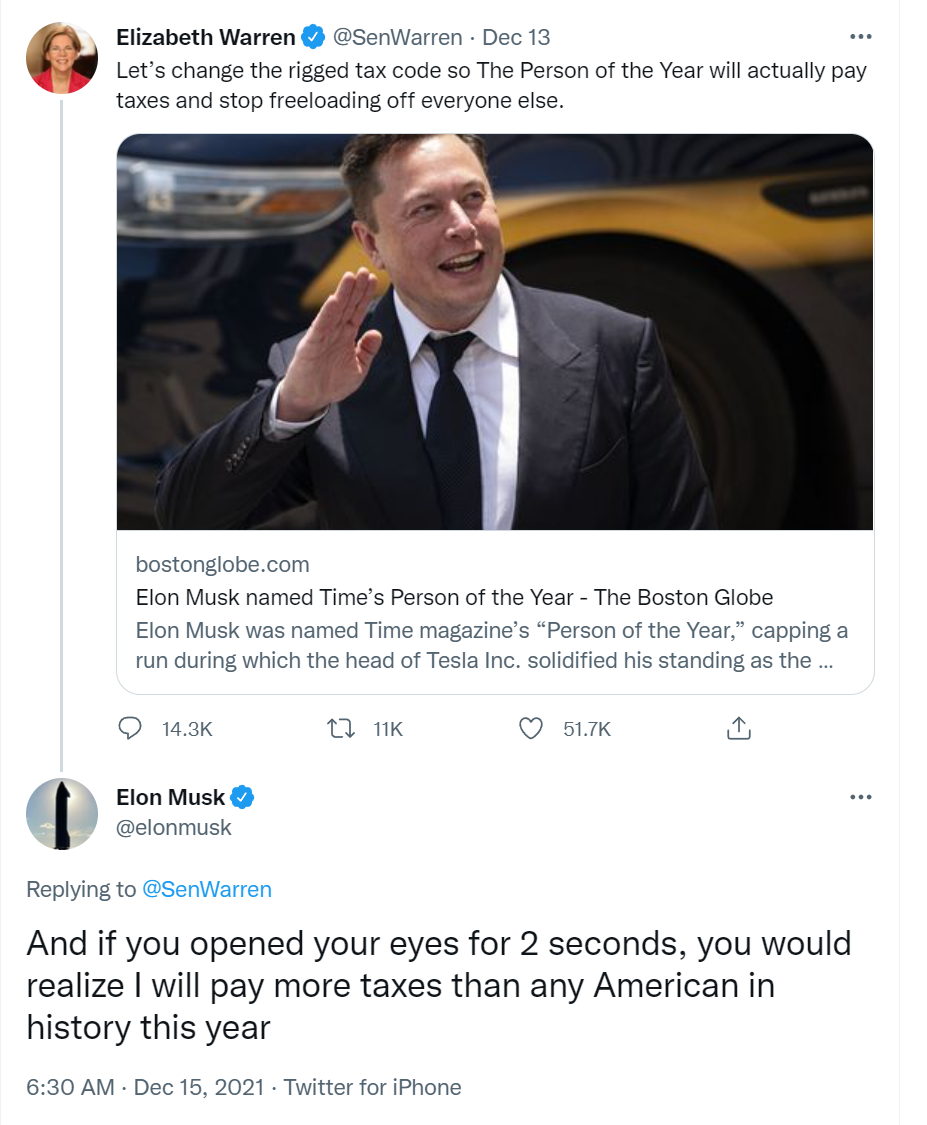Click Elon Musk's rocket avatar
The image size is (927, 1125).
click(61, 815)
